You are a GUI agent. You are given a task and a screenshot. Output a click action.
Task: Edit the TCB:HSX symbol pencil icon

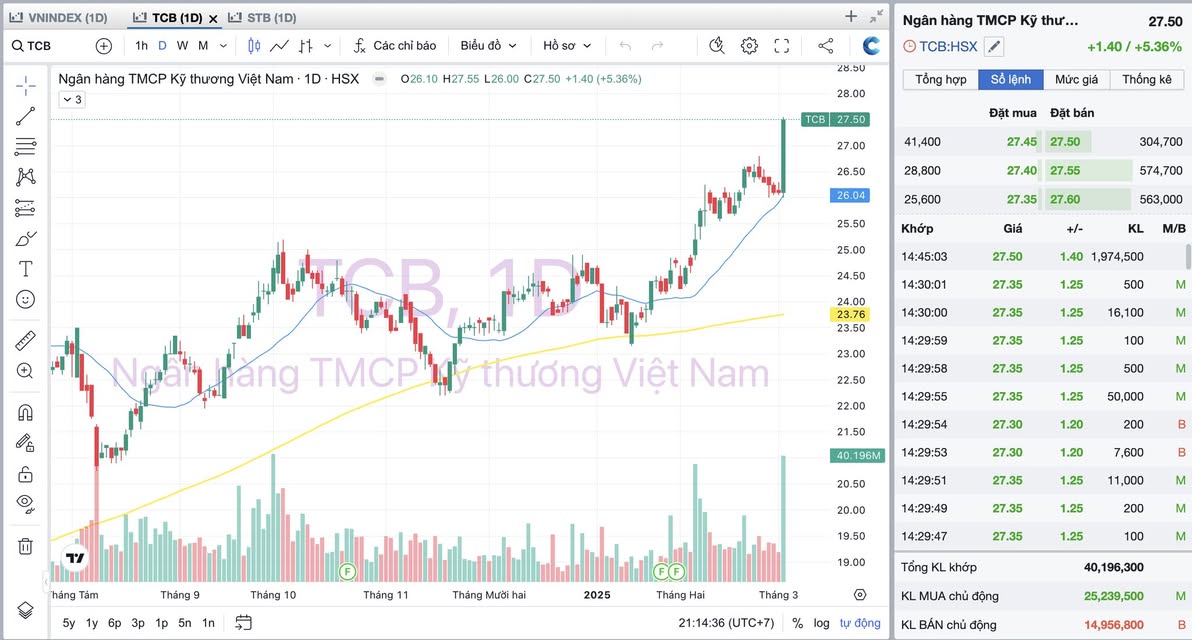[x=994, y=46]
